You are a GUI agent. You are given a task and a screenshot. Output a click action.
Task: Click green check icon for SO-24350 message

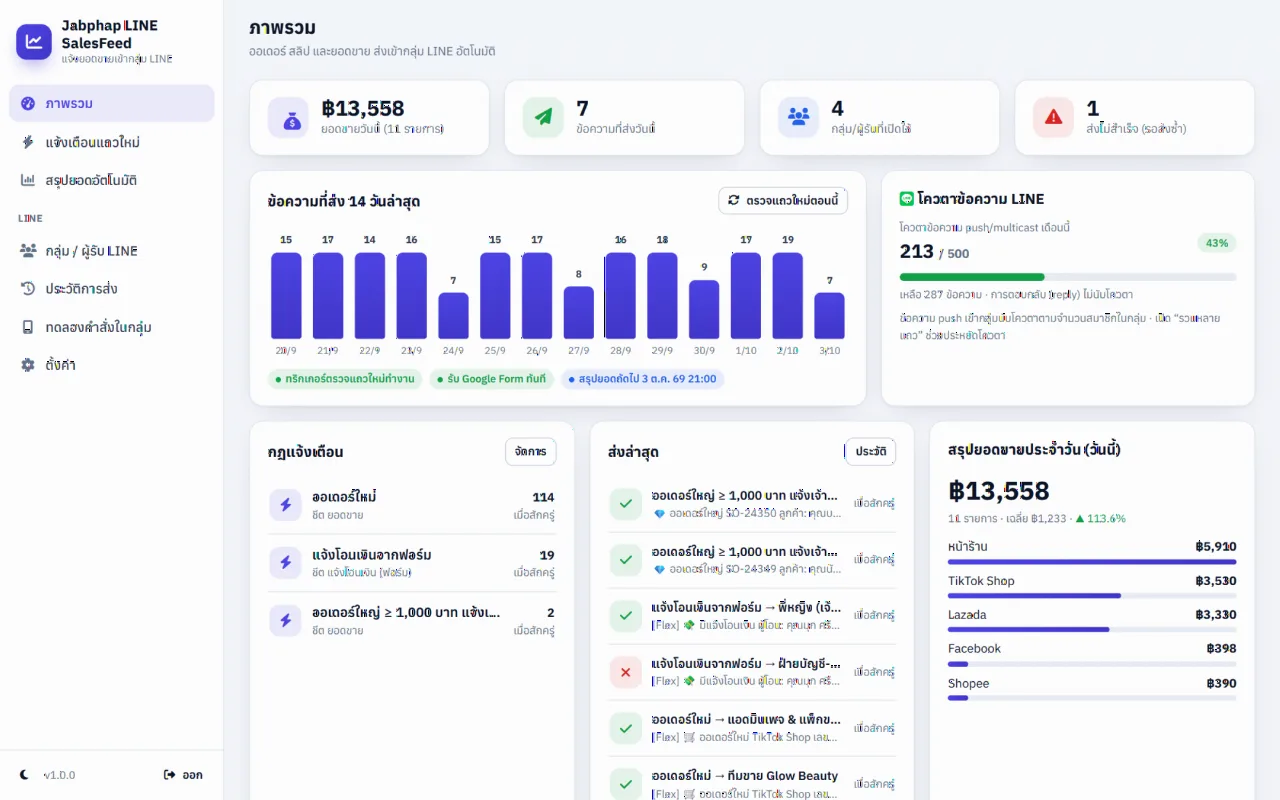point(626,504)
